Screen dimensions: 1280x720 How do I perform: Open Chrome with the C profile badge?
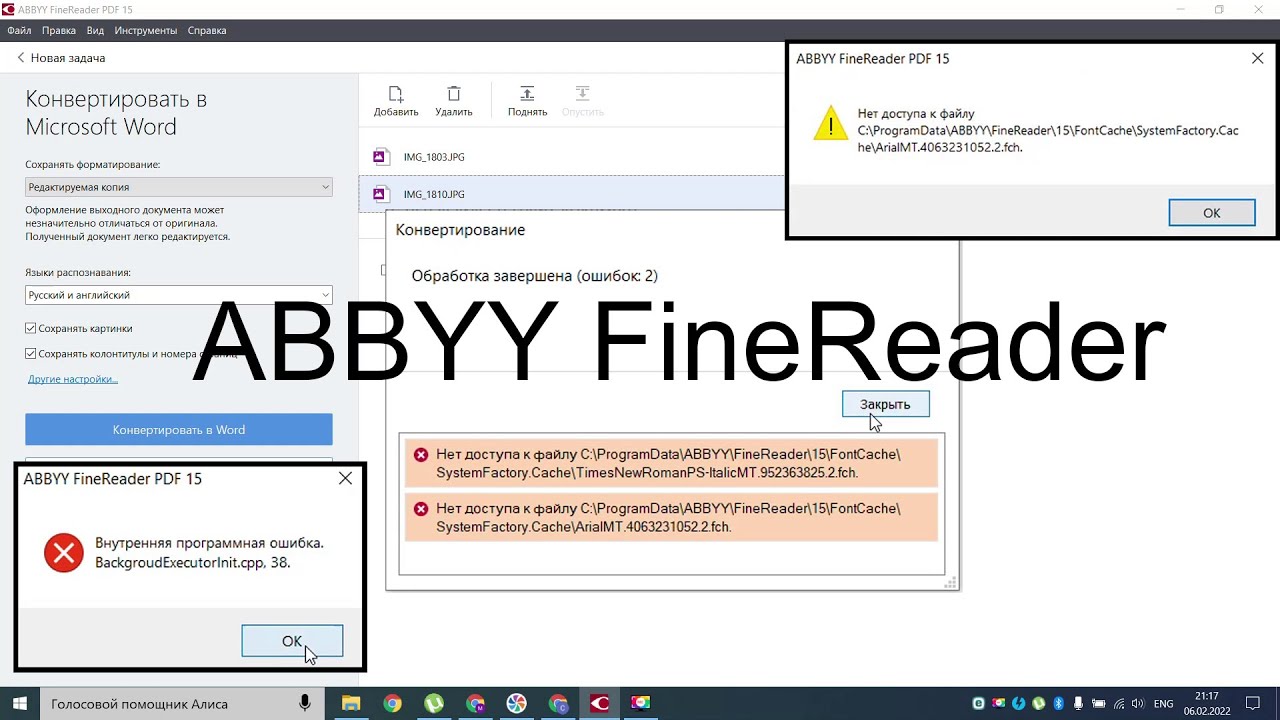point(558,704)
